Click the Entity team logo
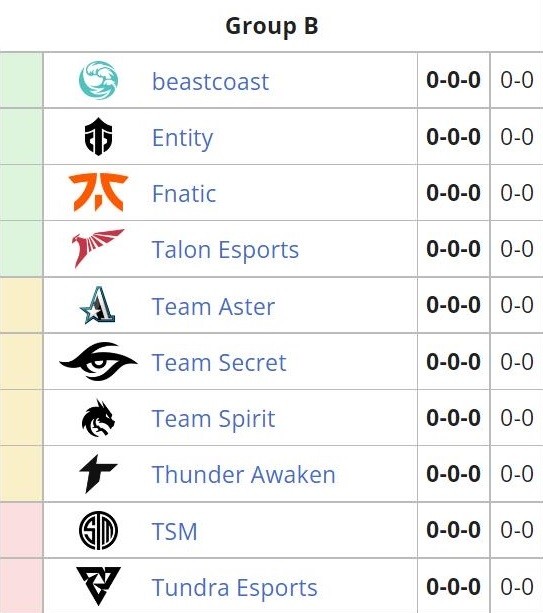The image size is (543, 613). point(99,137)
